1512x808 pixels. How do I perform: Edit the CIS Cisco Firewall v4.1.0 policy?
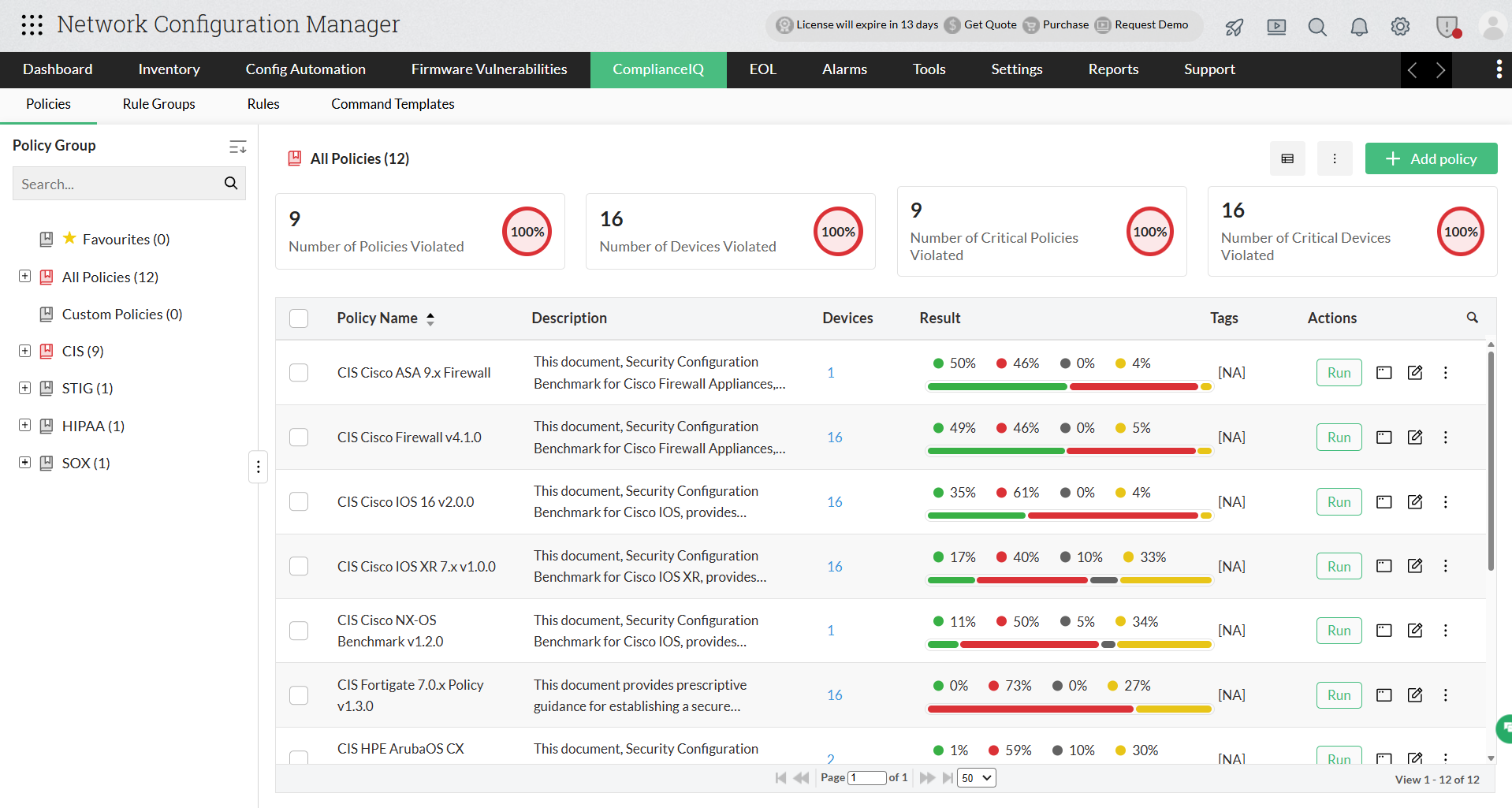pyautogui.click(x=1415, y=437)
